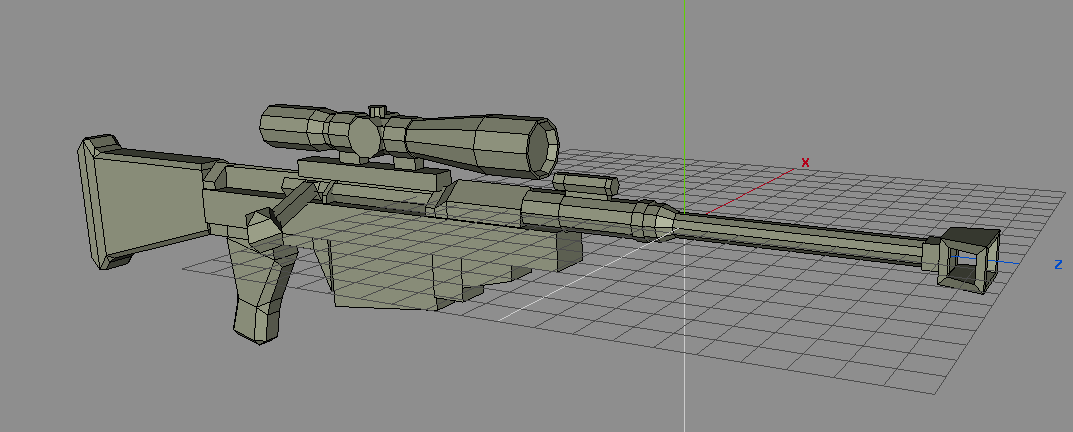This screenshot has width=1073, height=432.
Task: Click the red X axis label
Action: 805,162
